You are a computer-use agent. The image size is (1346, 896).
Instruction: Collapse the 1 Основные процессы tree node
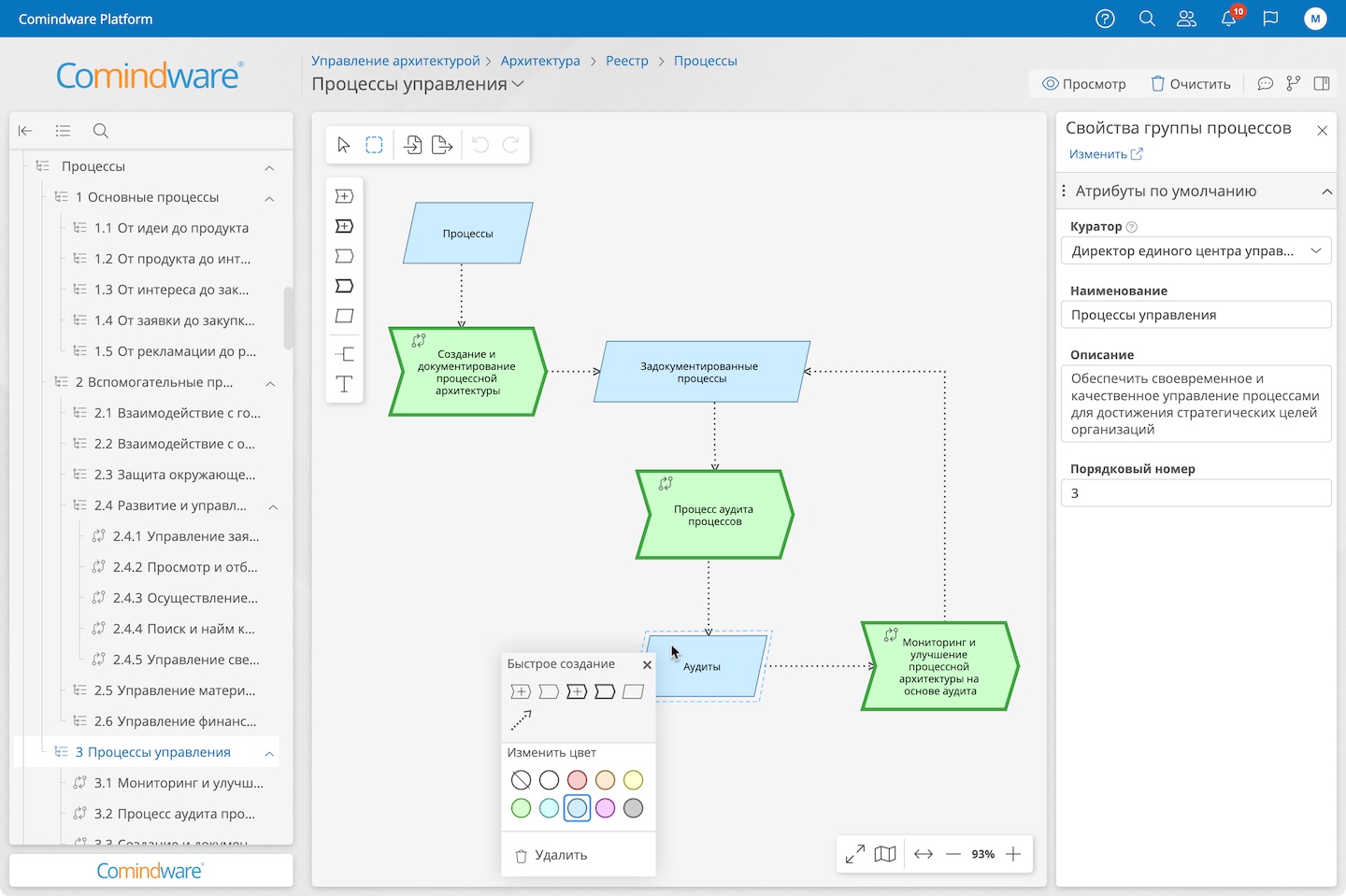269,198
